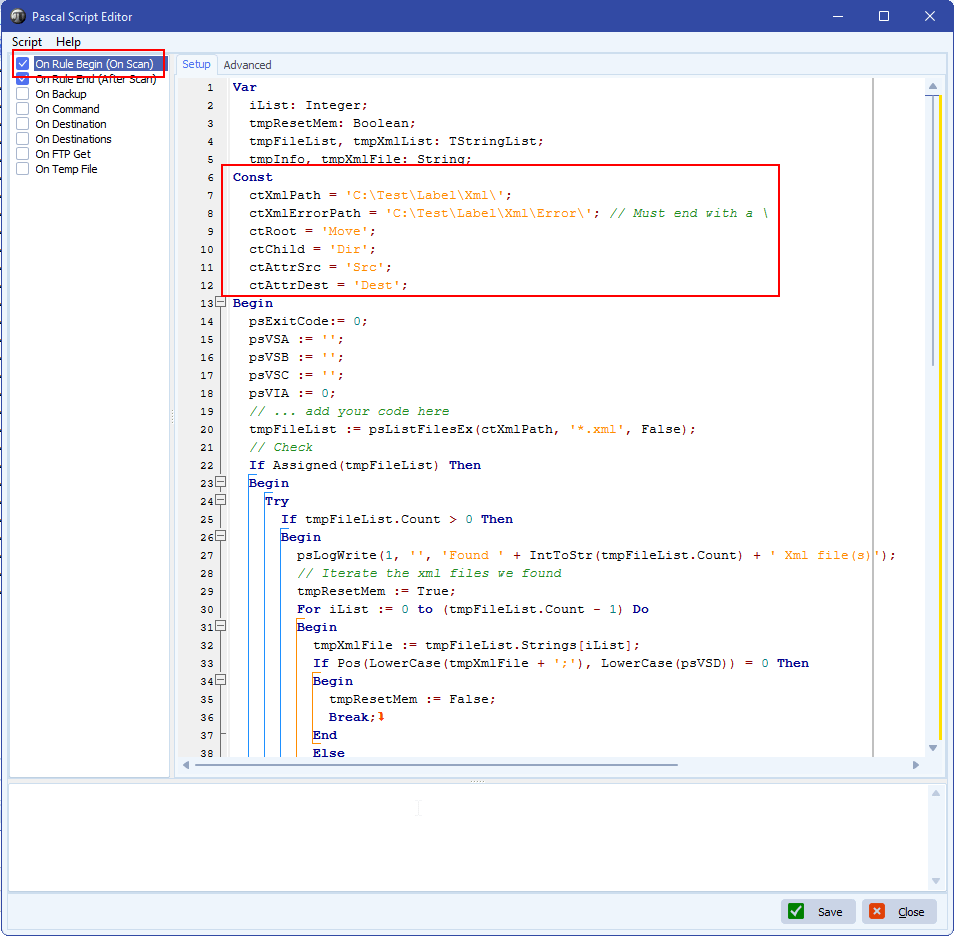Click the Pascal Script Editor title bar icon
The image size is (954, 936).
tap(18, 16)
